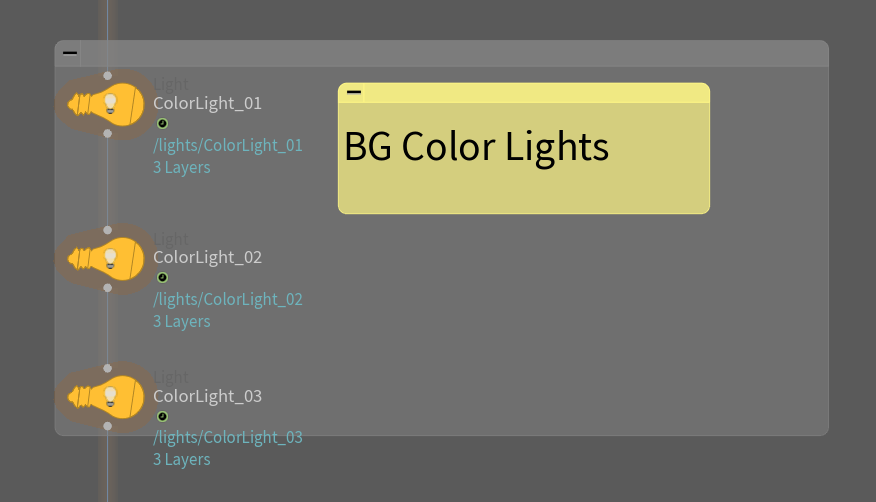Click the yellow header of the sticky note
Screen dimensions: 876x502
(530, 93)
